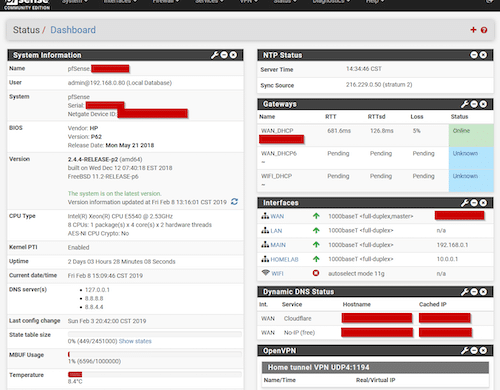500x390 pixels.
Task: Click the State table size progress bar
Action: [155, 334]
